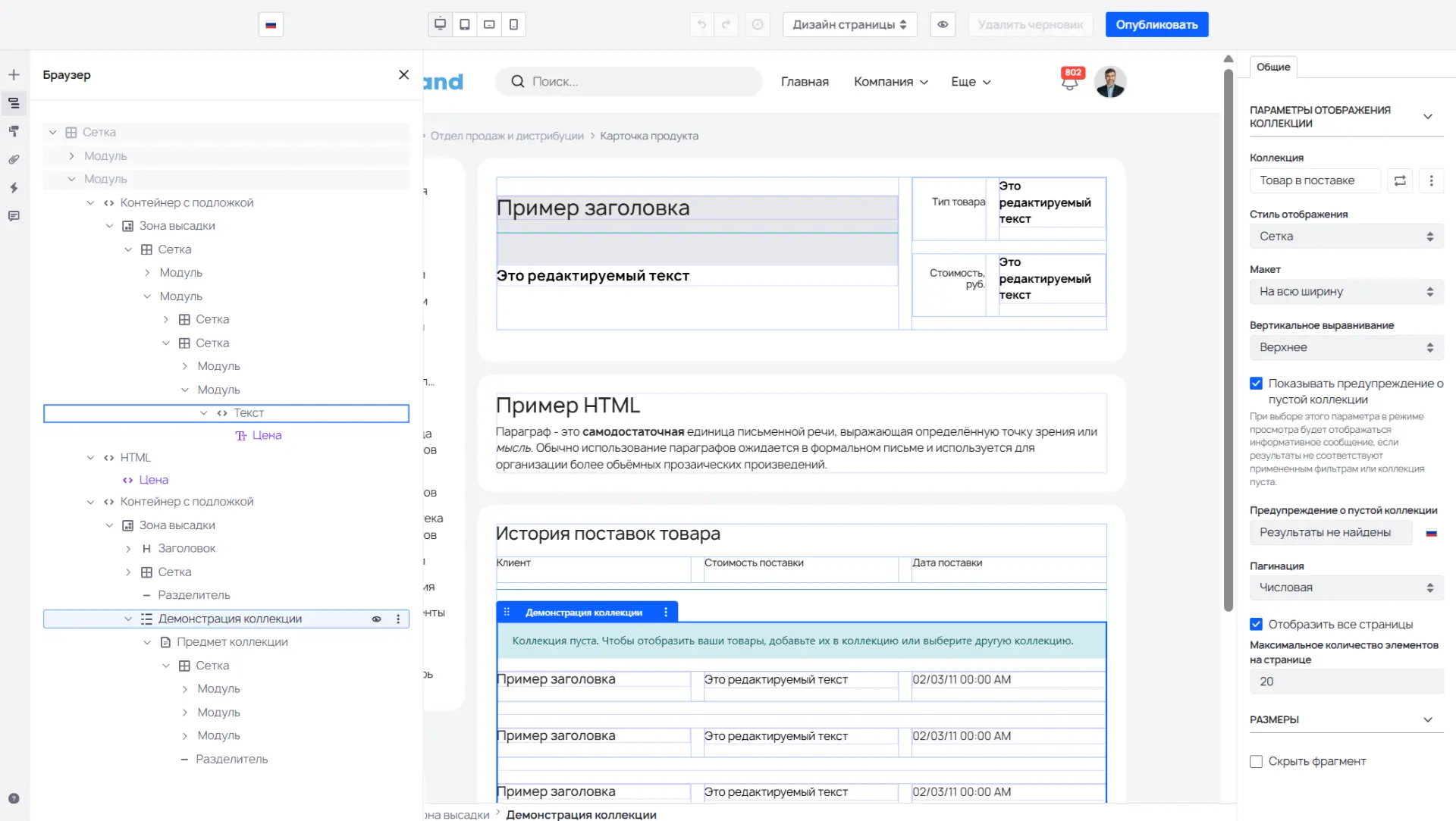
Task: Expand the Заголовок tree node
Action: [128, 549]
